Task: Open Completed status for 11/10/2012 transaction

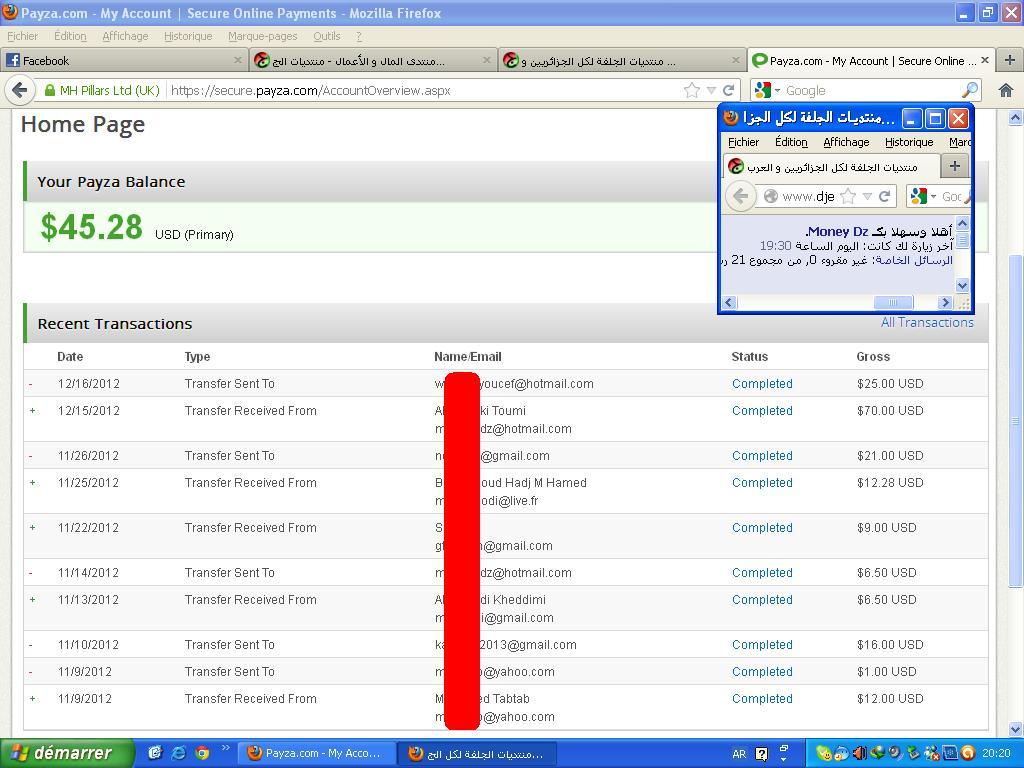Action: tap(762, 644)
